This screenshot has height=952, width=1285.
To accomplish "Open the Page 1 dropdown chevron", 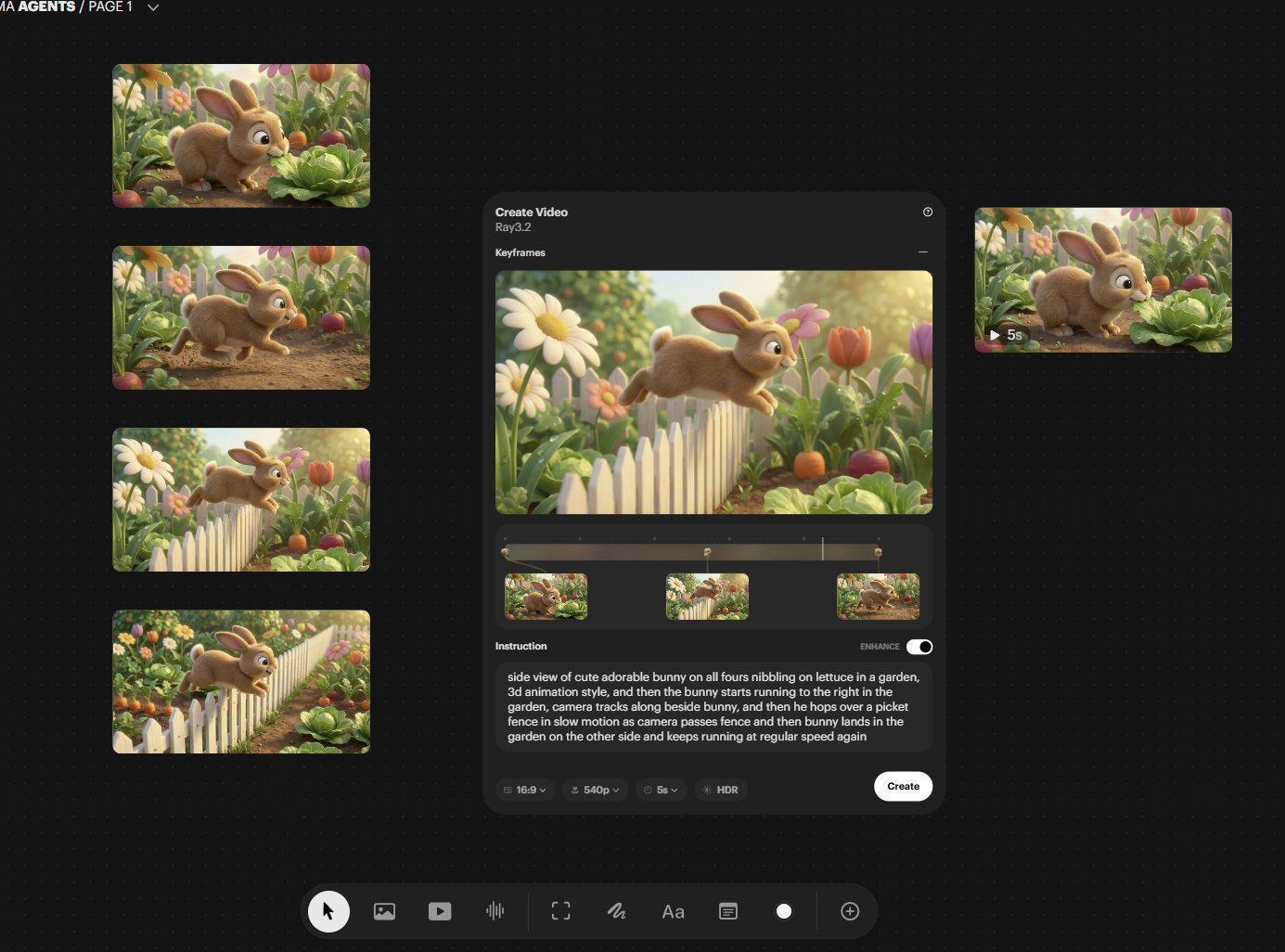I will (153, 7).
